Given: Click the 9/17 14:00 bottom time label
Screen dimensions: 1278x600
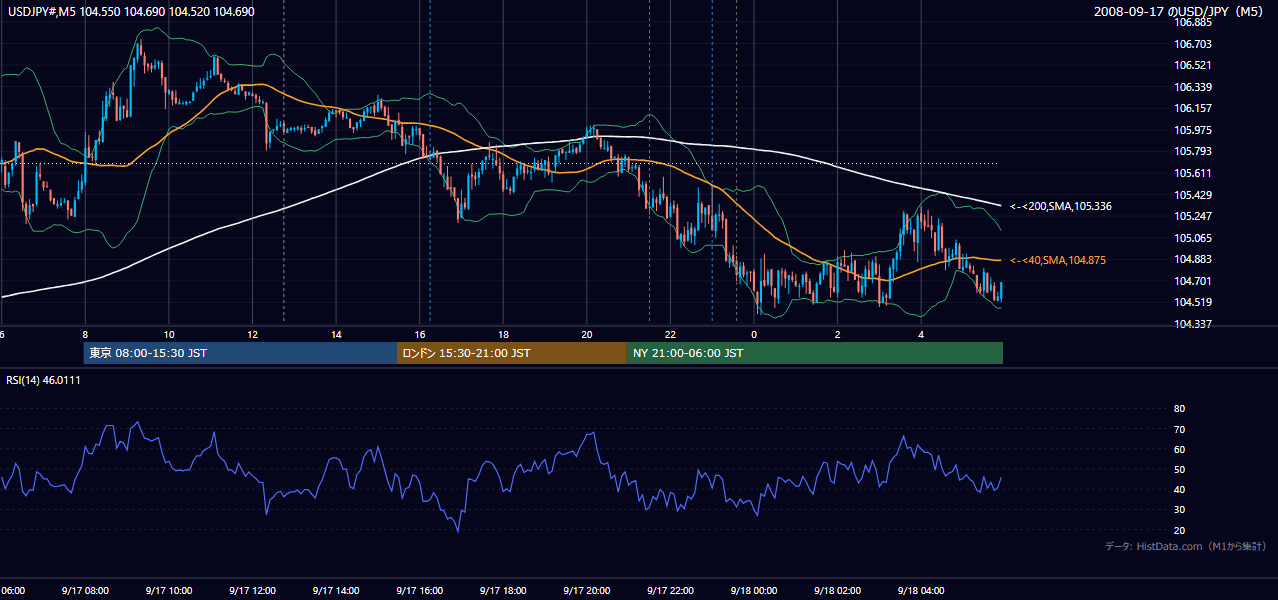Looking at the screenshot, I should coord(336,591).
